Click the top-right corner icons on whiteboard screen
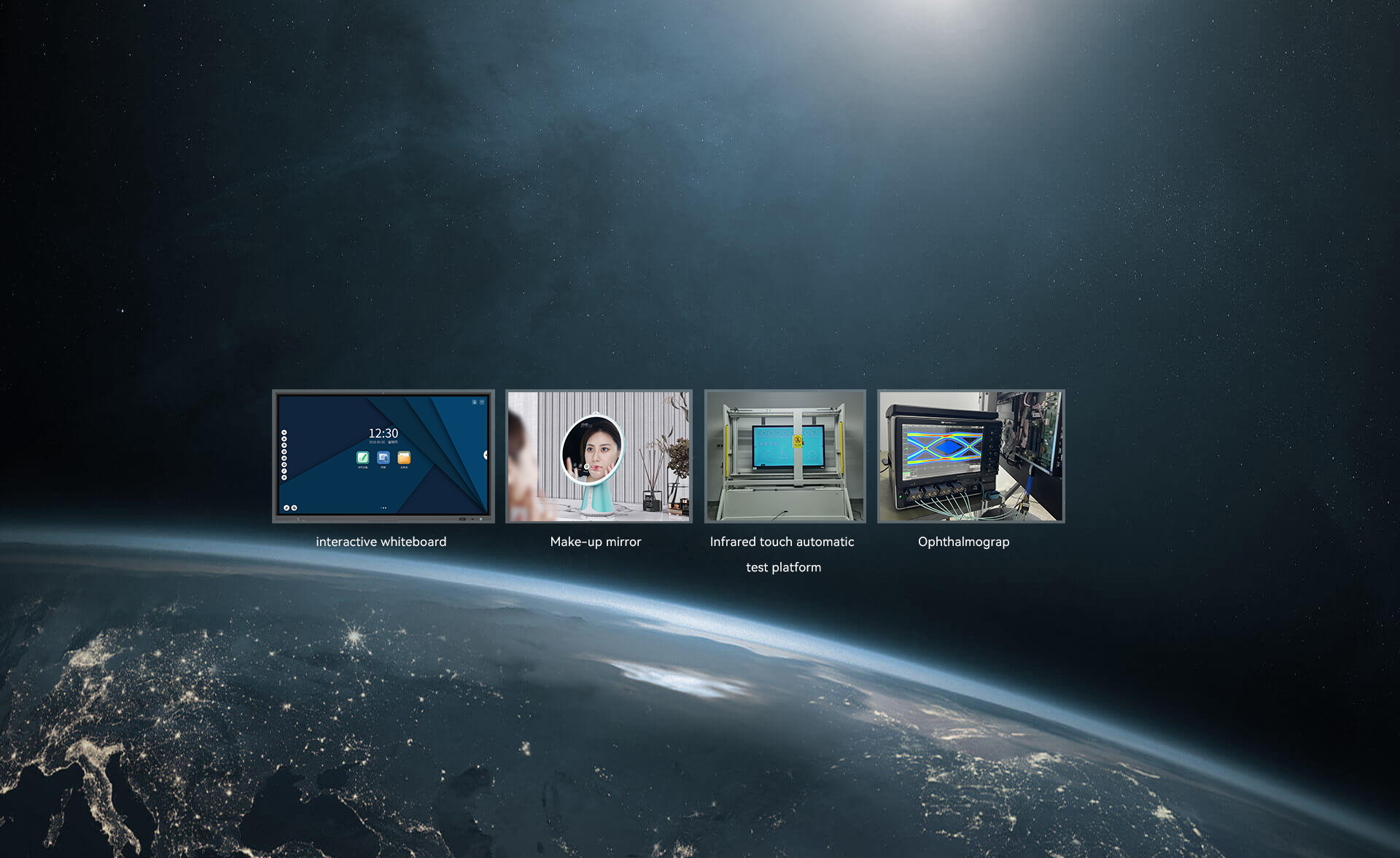Image resolution: width=1400 pixels, height=858 pixels. [x=478, y=402]
